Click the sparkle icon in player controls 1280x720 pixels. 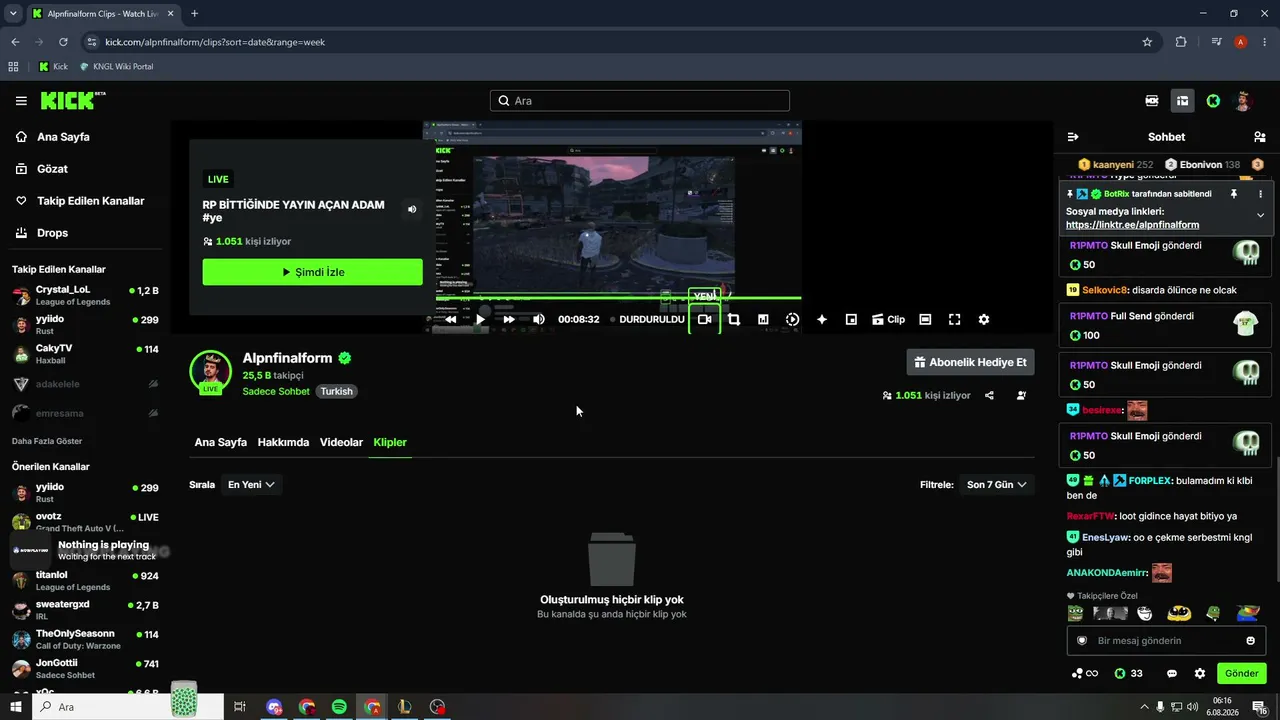tap(822, 319)
